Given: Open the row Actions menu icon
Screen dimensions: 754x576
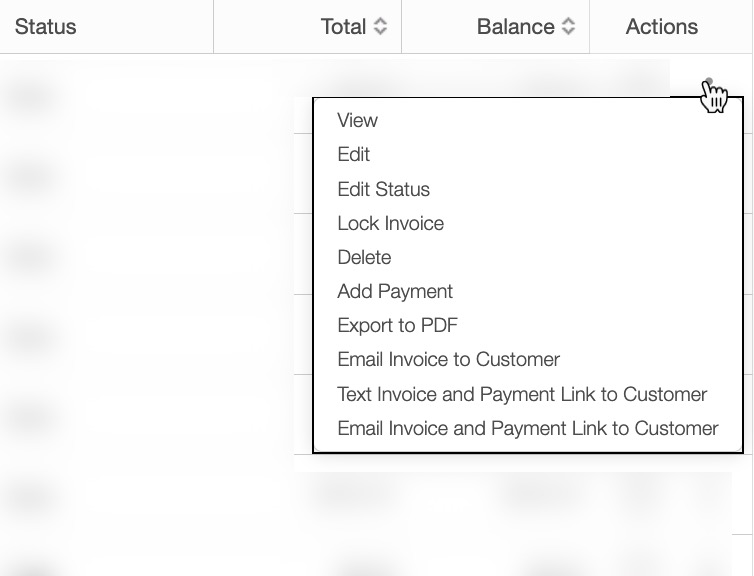Looking at the screenshot, I should [709, 84].
